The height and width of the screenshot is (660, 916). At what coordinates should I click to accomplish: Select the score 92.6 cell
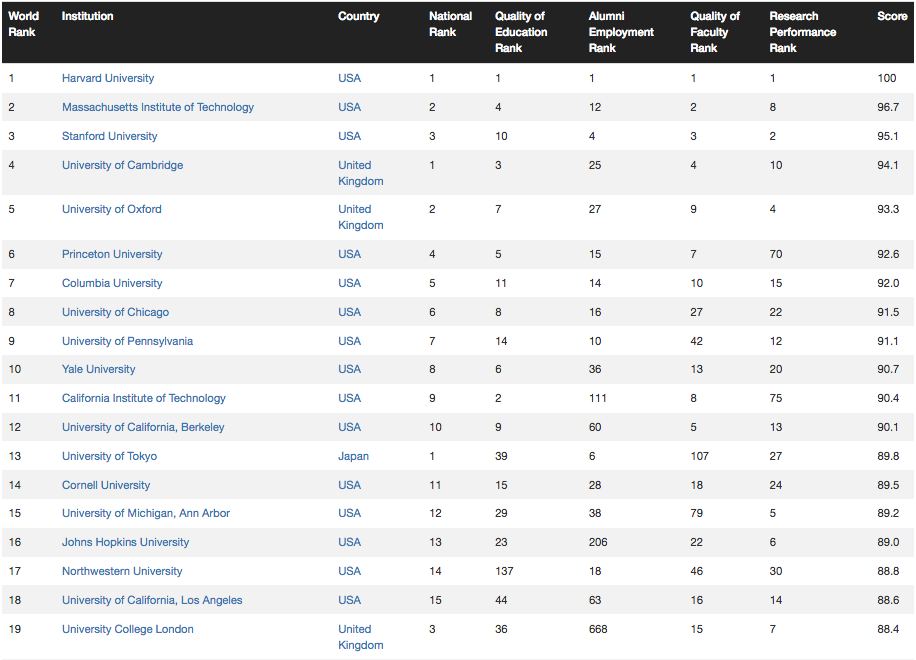[888, 254]
